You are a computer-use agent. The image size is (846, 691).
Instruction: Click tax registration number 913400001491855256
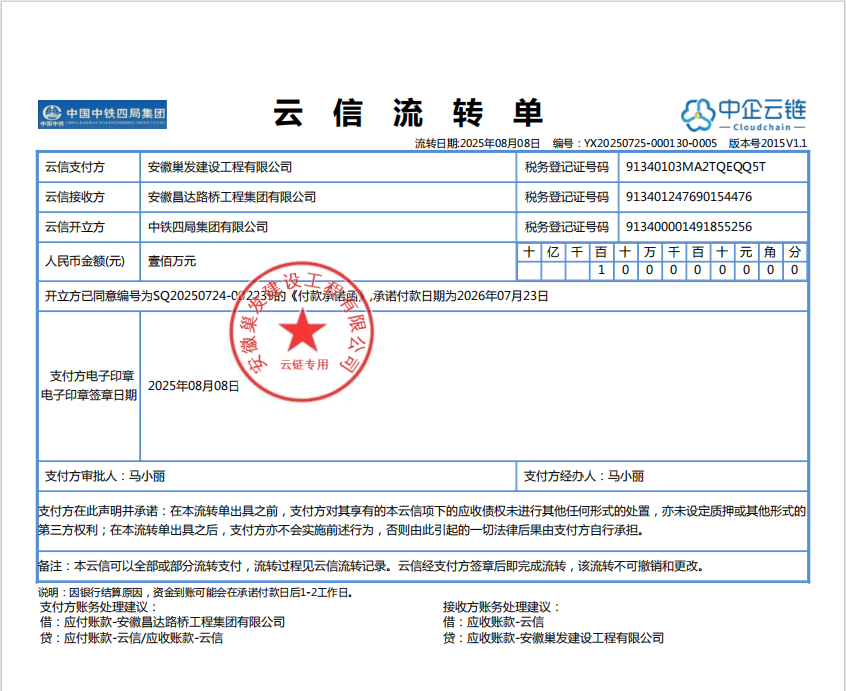tap(688, 227)
